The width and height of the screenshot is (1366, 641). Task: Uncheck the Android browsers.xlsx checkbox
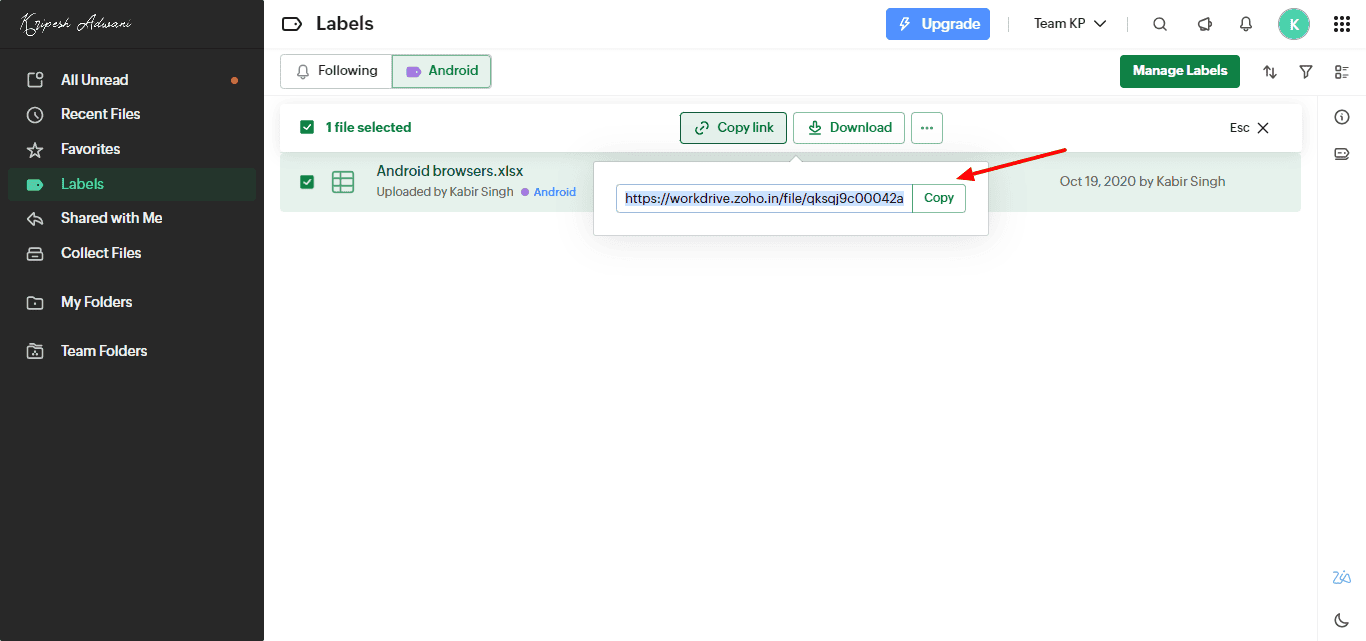(307, 182)
